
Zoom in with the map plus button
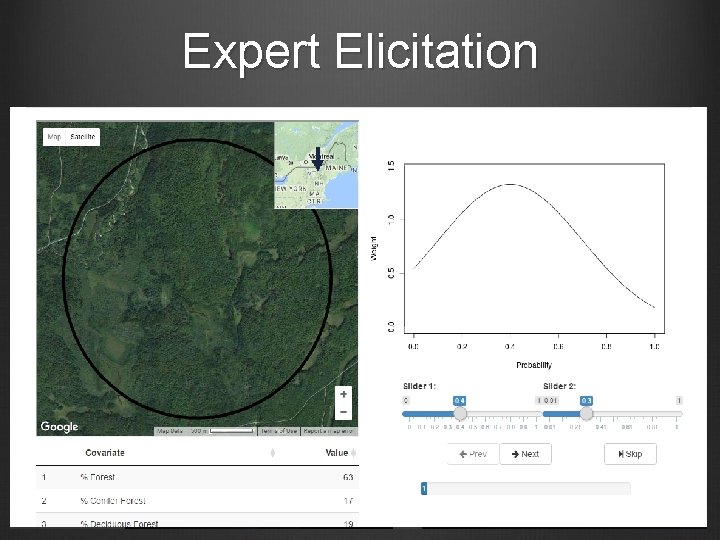point(343,394)
